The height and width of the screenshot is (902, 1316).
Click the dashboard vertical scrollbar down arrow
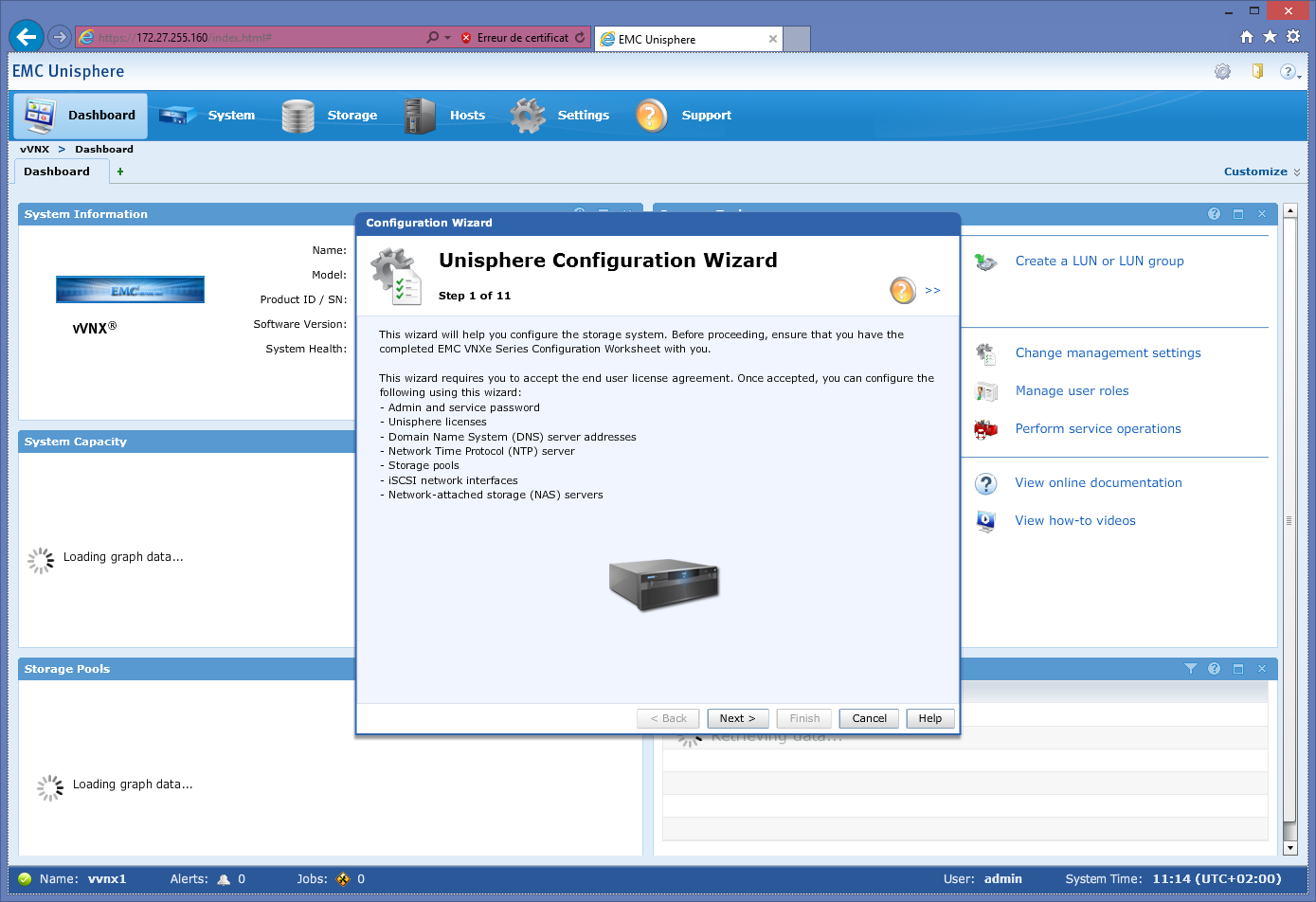1289,848
